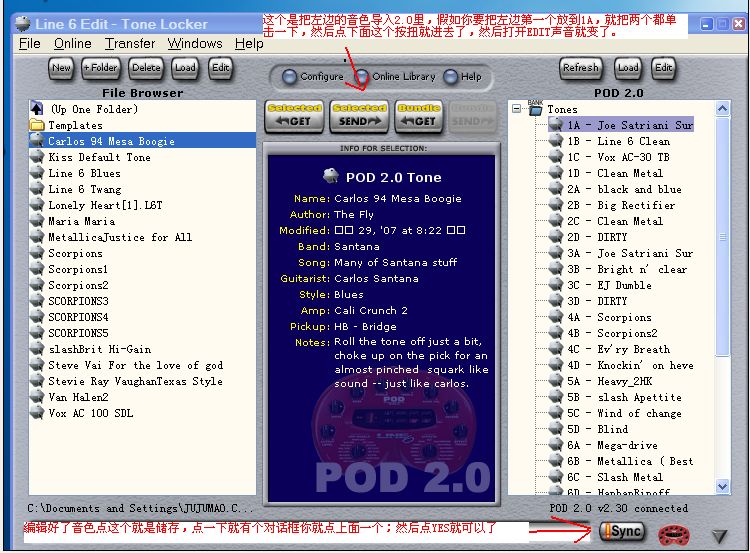The width and height of the screenshot is (750, 553).
Task: Open the Online menu
Action: pyautogui.click(x=73, y=44)
